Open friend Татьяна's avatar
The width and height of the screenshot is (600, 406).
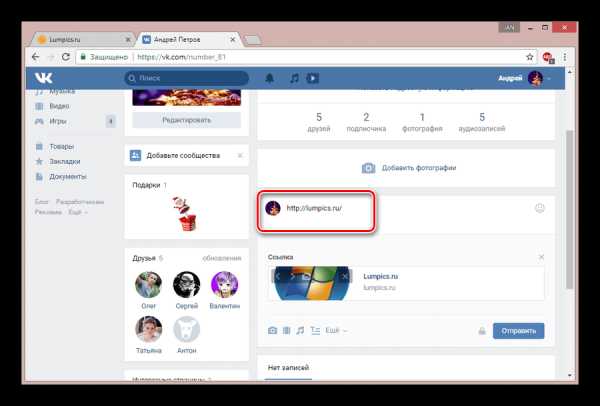click(x=148, y=329)
